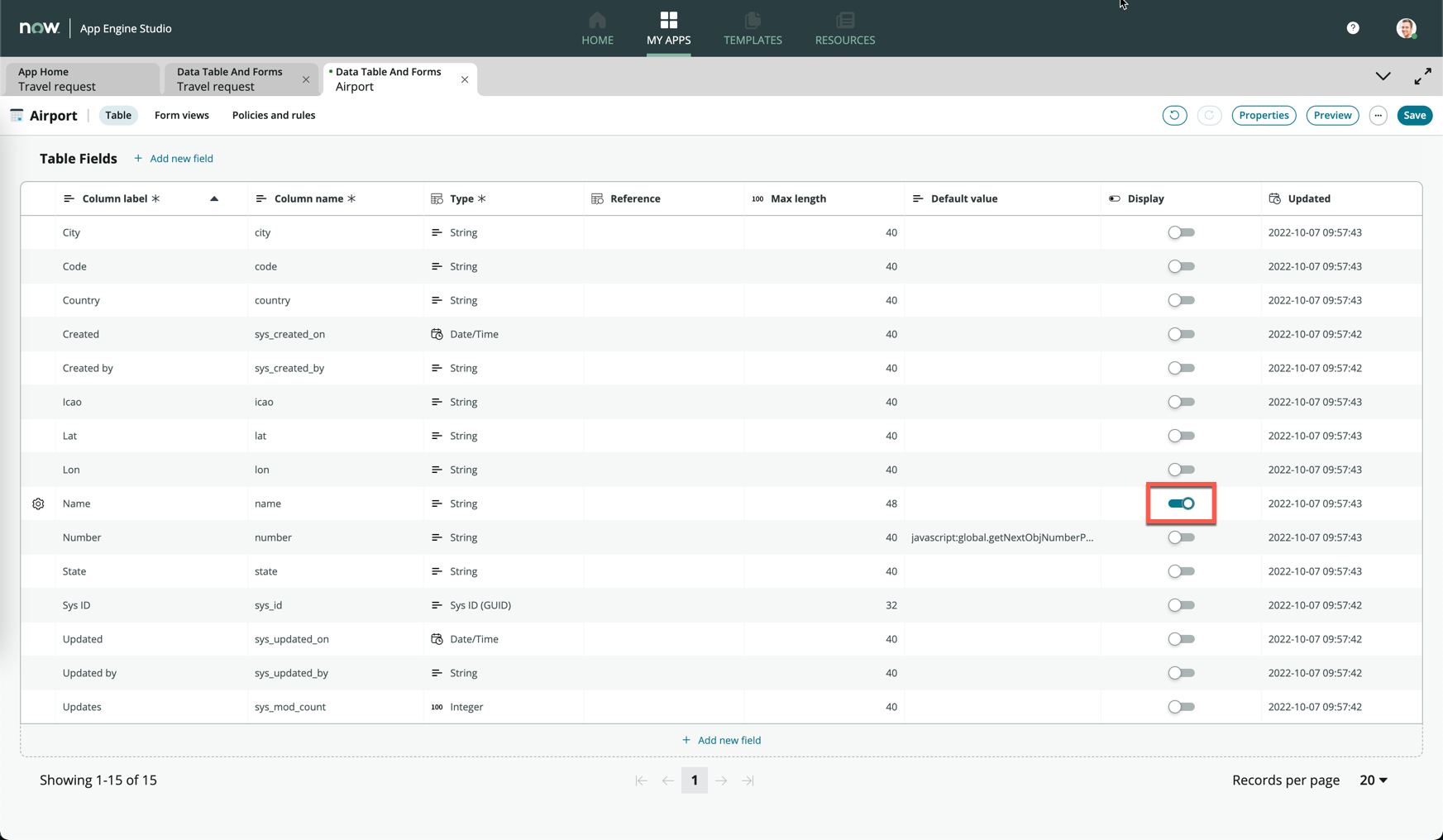
Task: Open the Help question mark icon
Action: point(1353,28)
